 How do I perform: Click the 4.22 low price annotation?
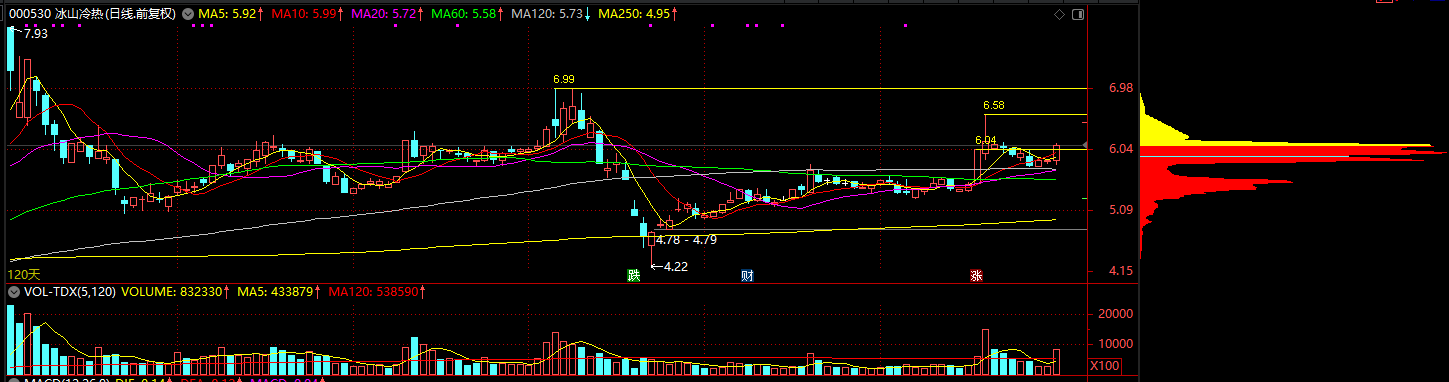tap(675, 267)
